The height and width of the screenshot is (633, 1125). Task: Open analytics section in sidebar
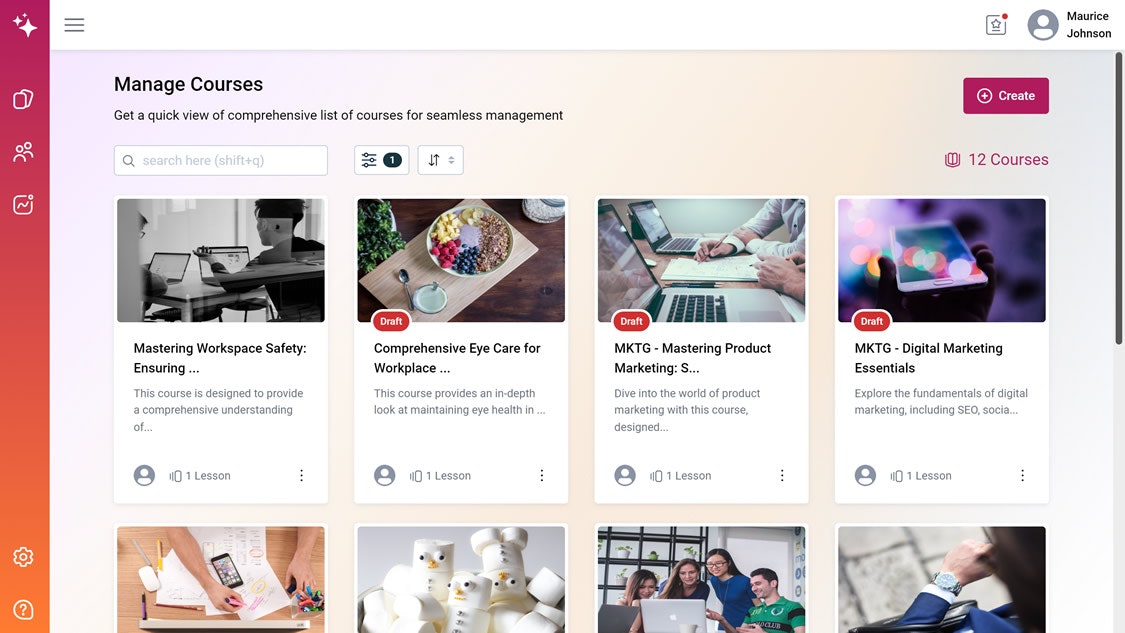click(23, 205)
